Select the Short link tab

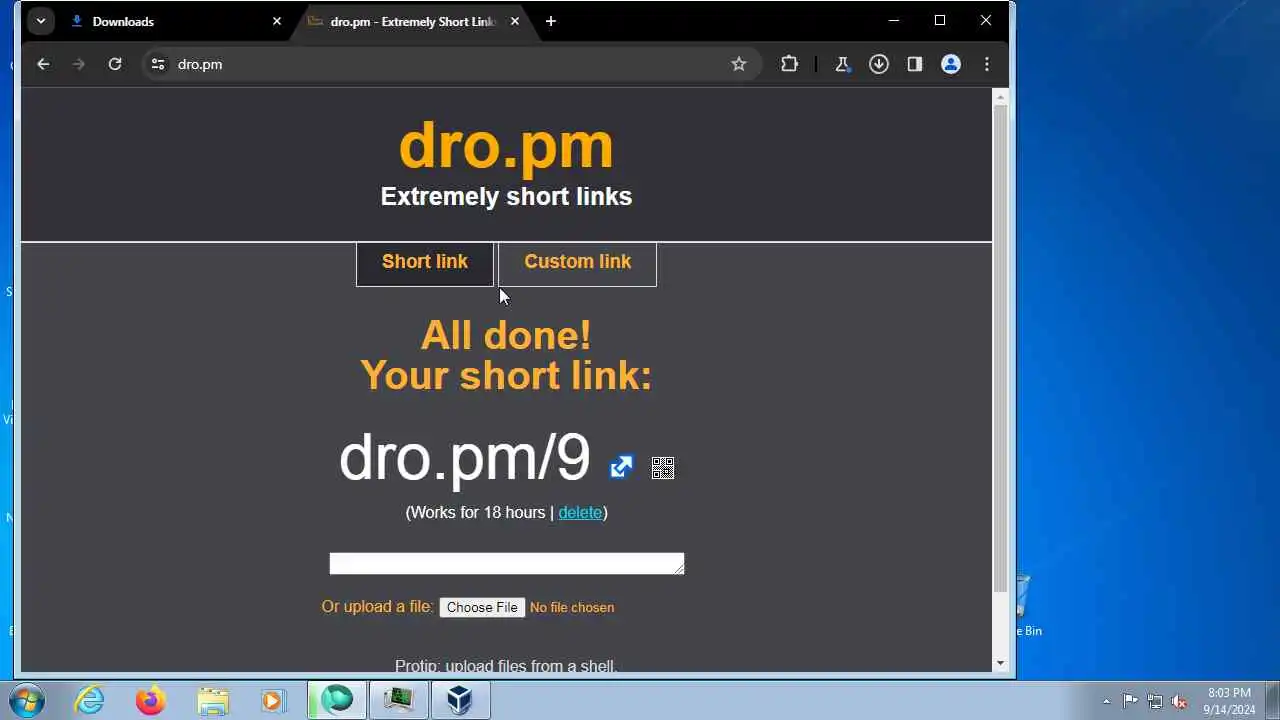coord(425,263)
